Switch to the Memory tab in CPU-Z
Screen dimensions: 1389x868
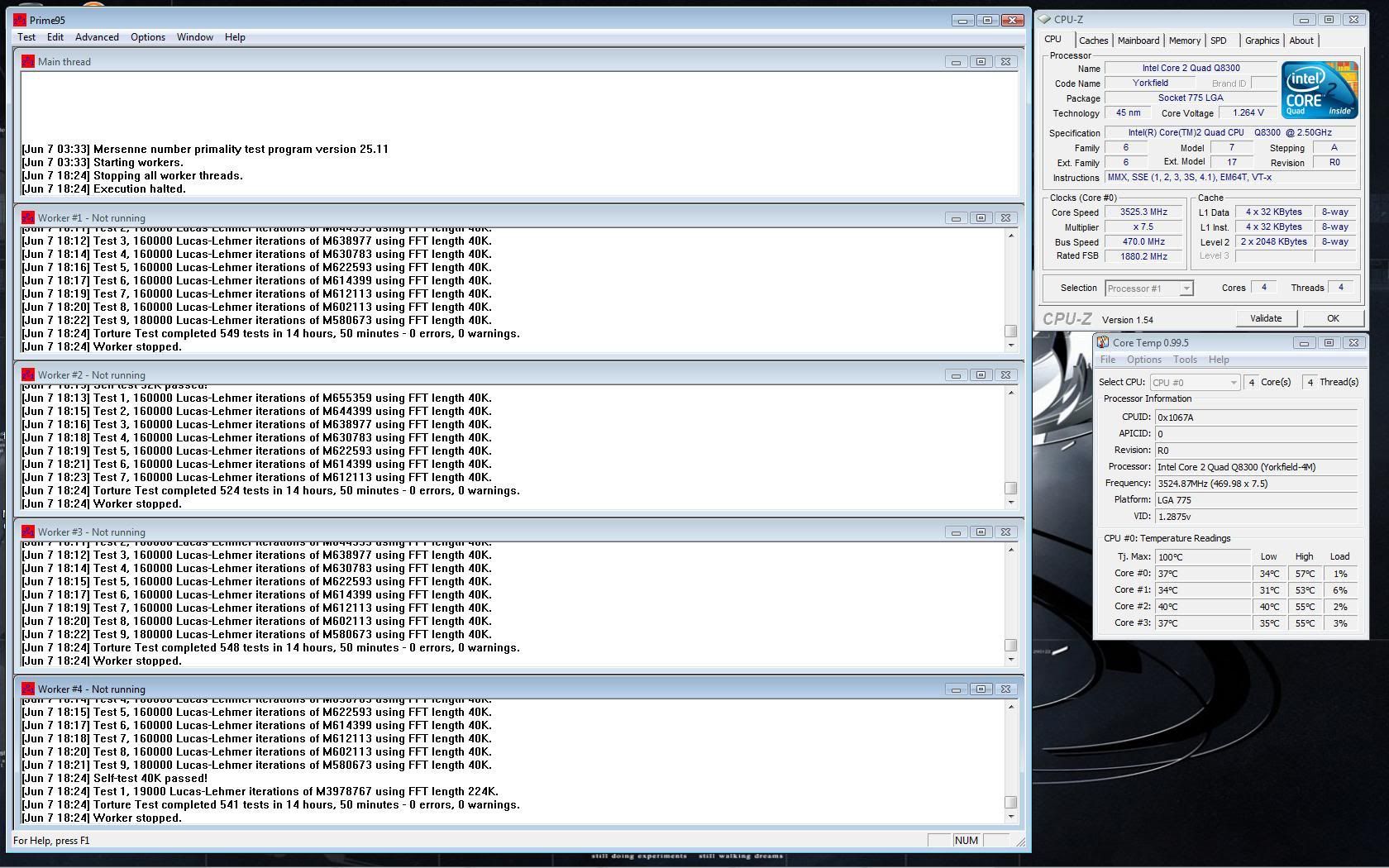(1185, 41)
